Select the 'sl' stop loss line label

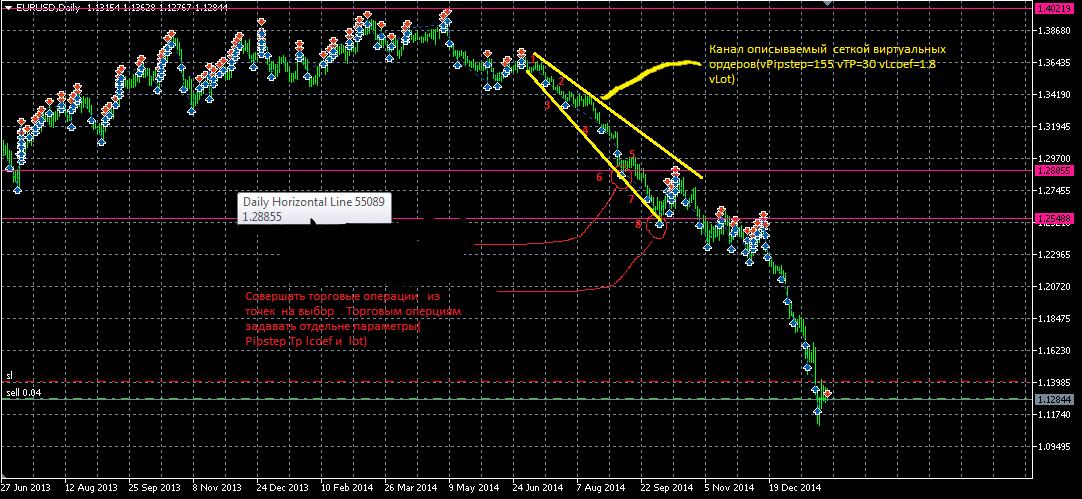coord(9,375)
